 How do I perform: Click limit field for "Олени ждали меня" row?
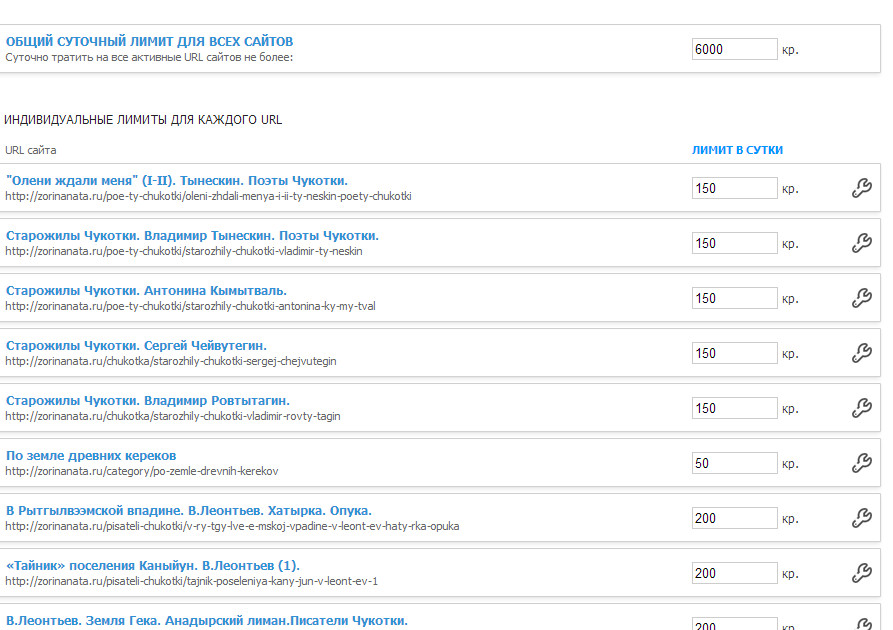tap(735, 188)
